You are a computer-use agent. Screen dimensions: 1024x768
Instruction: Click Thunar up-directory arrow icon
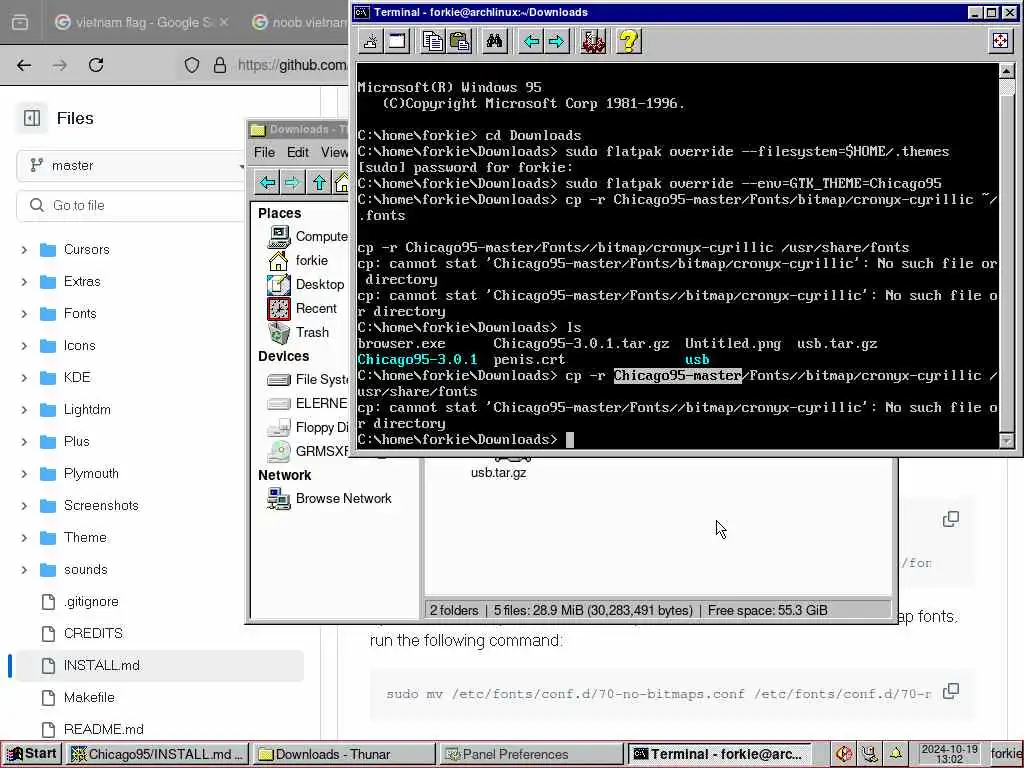319,182
